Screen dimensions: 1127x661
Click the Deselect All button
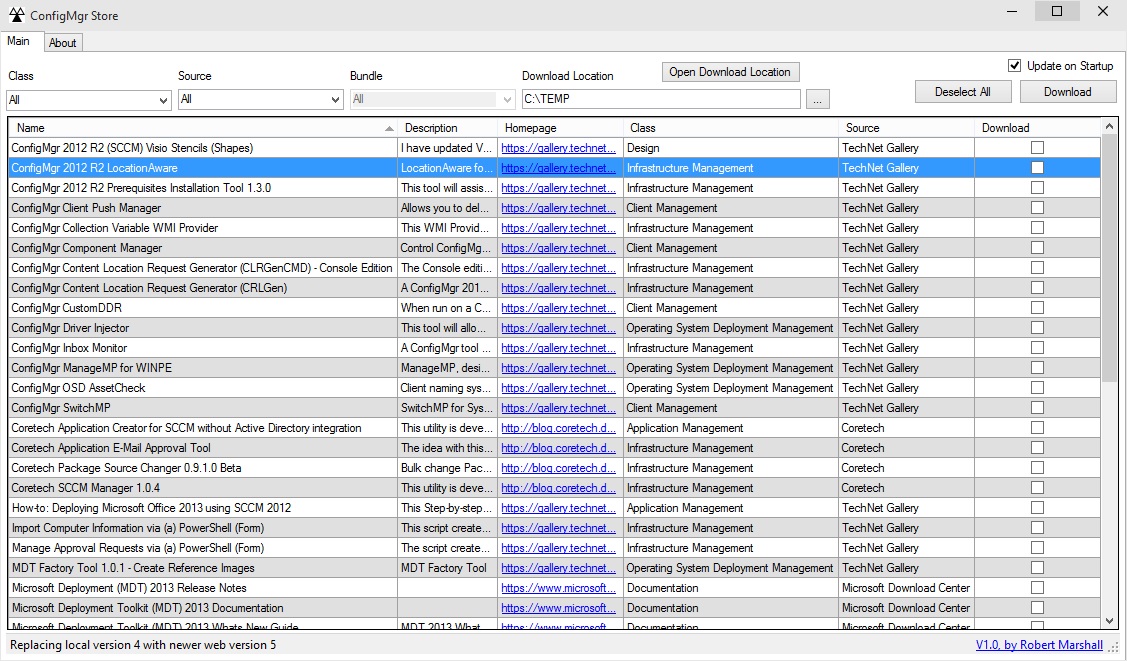pos(962,92)
